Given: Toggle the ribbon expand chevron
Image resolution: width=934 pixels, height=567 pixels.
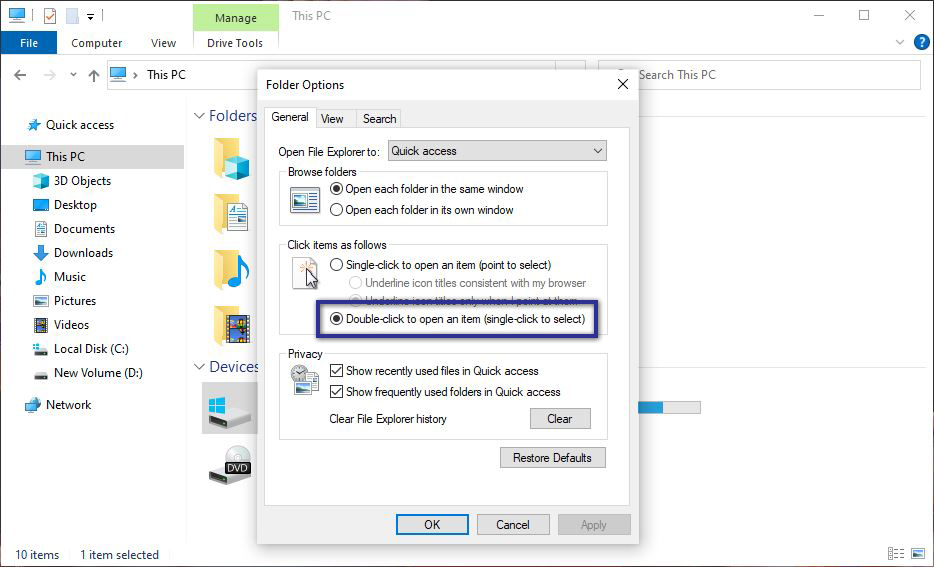Looking at the screenshot, I should tap(900, 42).
